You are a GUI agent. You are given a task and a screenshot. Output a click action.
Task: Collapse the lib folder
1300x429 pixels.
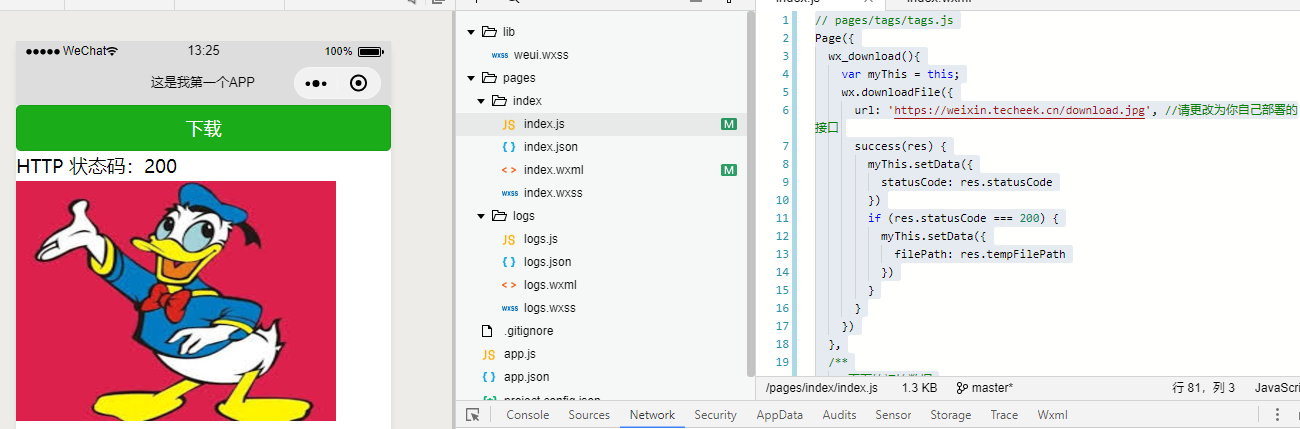(471, 32)
